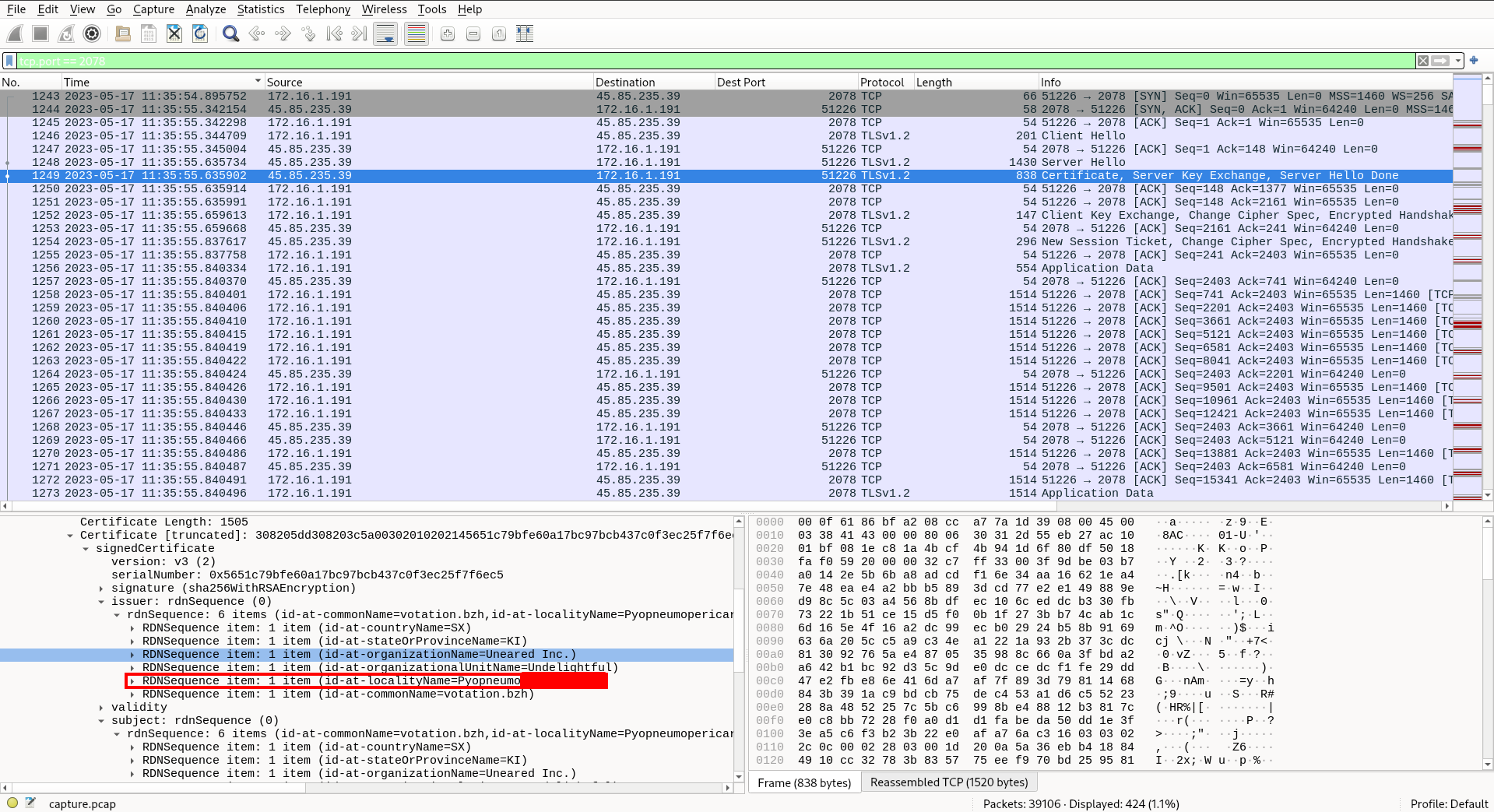This screenshot has width=1494, height=812.
Task: Sort by the Length column header
Action: (x=975, y=82)
